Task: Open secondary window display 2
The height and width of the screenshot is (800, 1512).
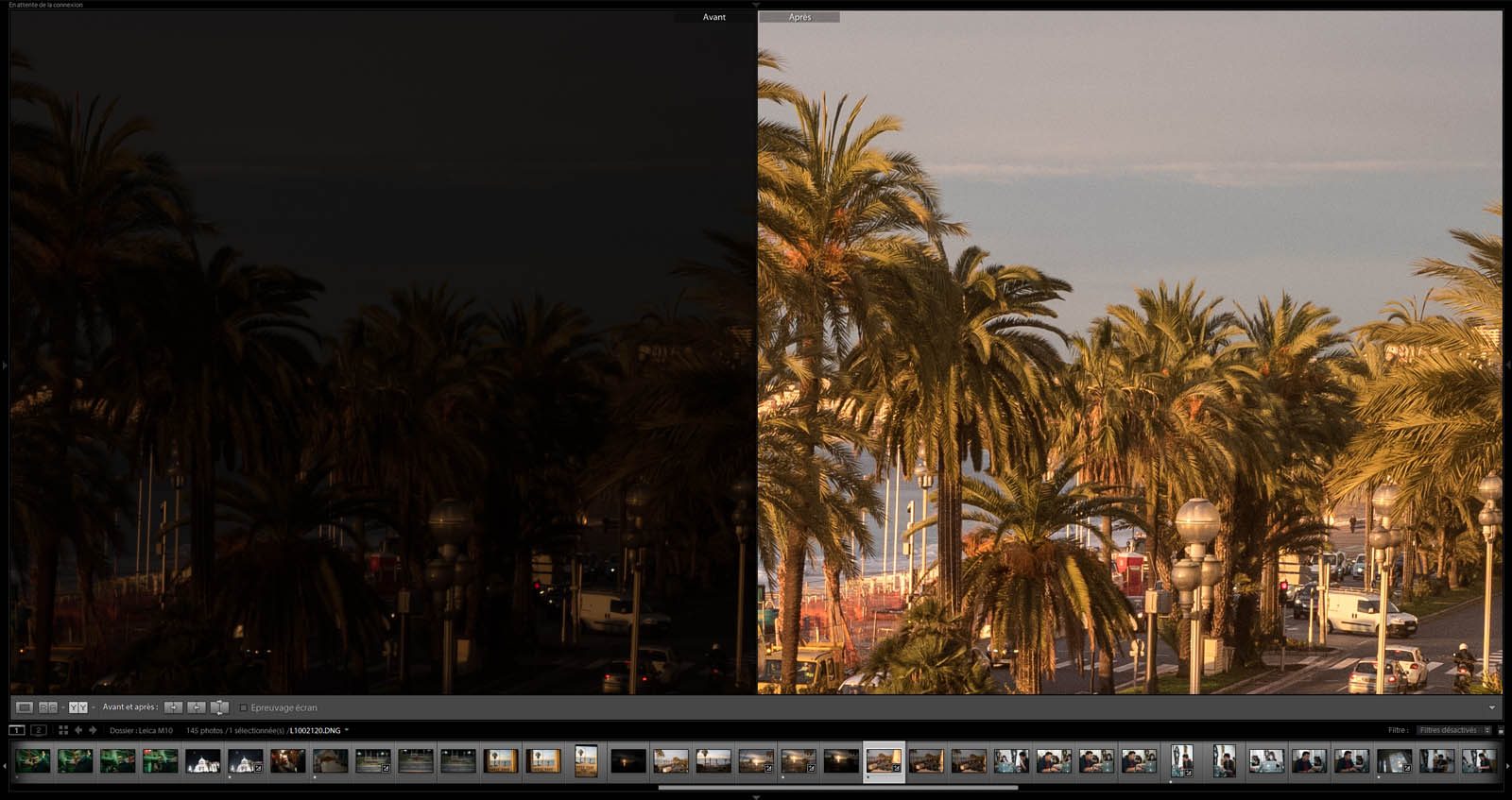Action: point(39,730)
